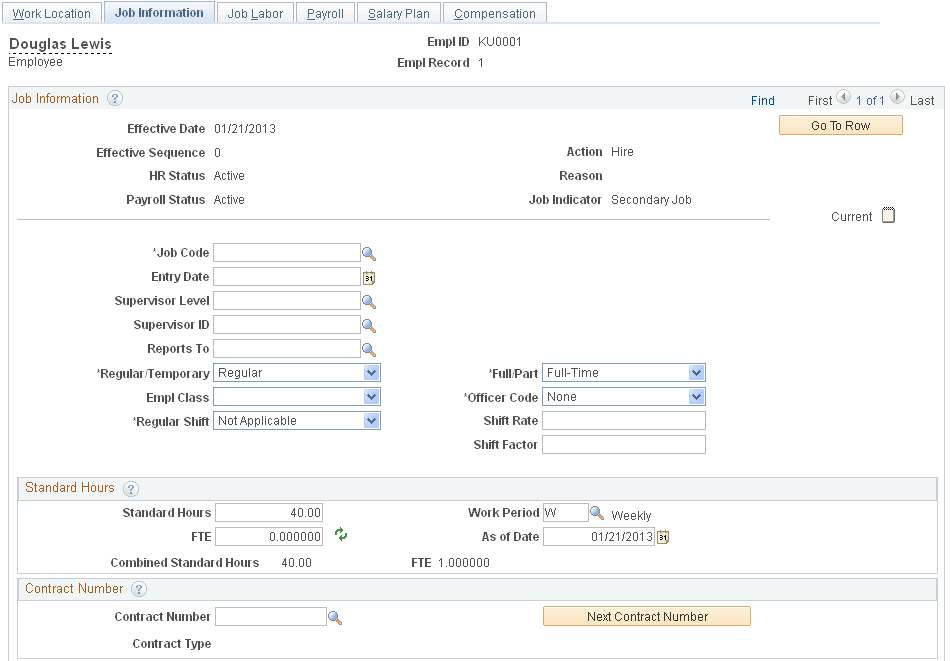The image size is (950, 661).
Task: Switch to the Payroll tab
Action: click(x=325, y=13)
